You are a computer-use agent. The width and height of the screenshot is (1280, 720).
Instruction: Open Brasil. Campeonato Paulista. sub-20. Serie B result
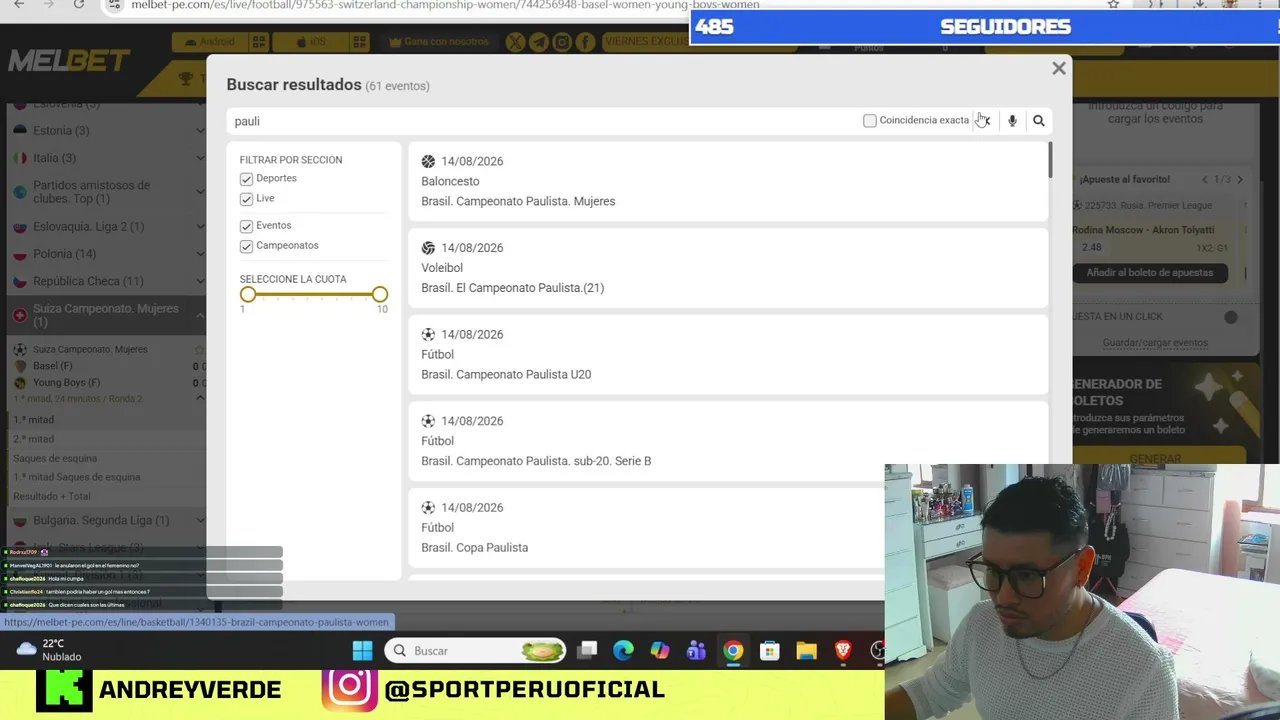click(728, 441)
